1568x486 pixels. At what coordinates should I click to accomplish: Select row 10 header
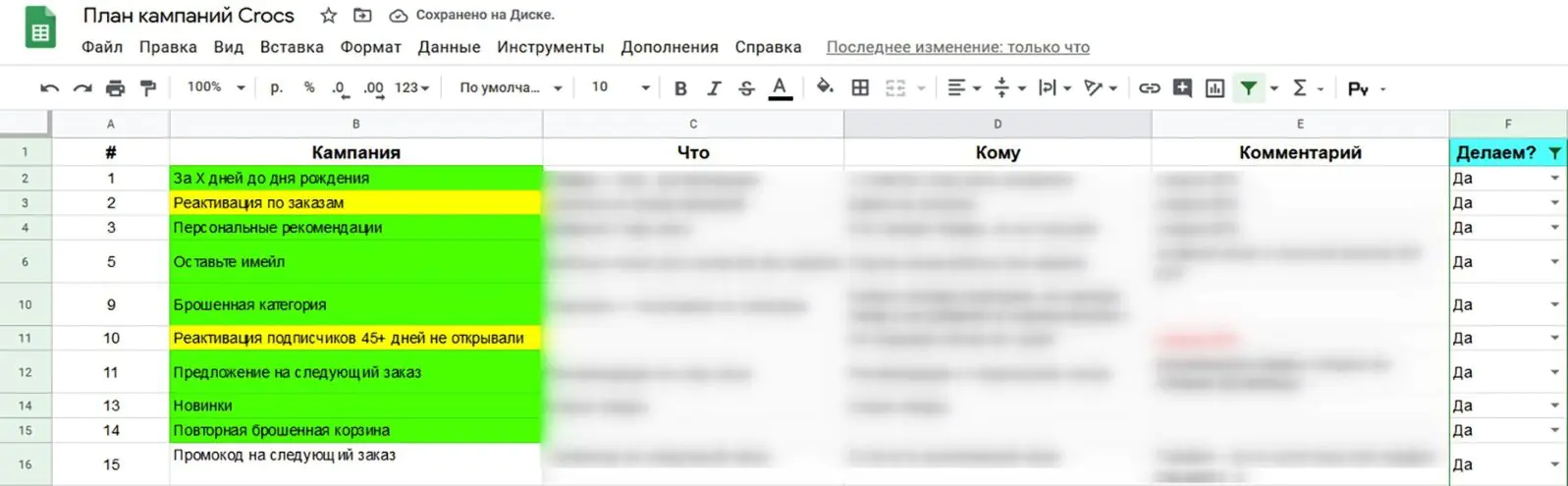point(26,304)
